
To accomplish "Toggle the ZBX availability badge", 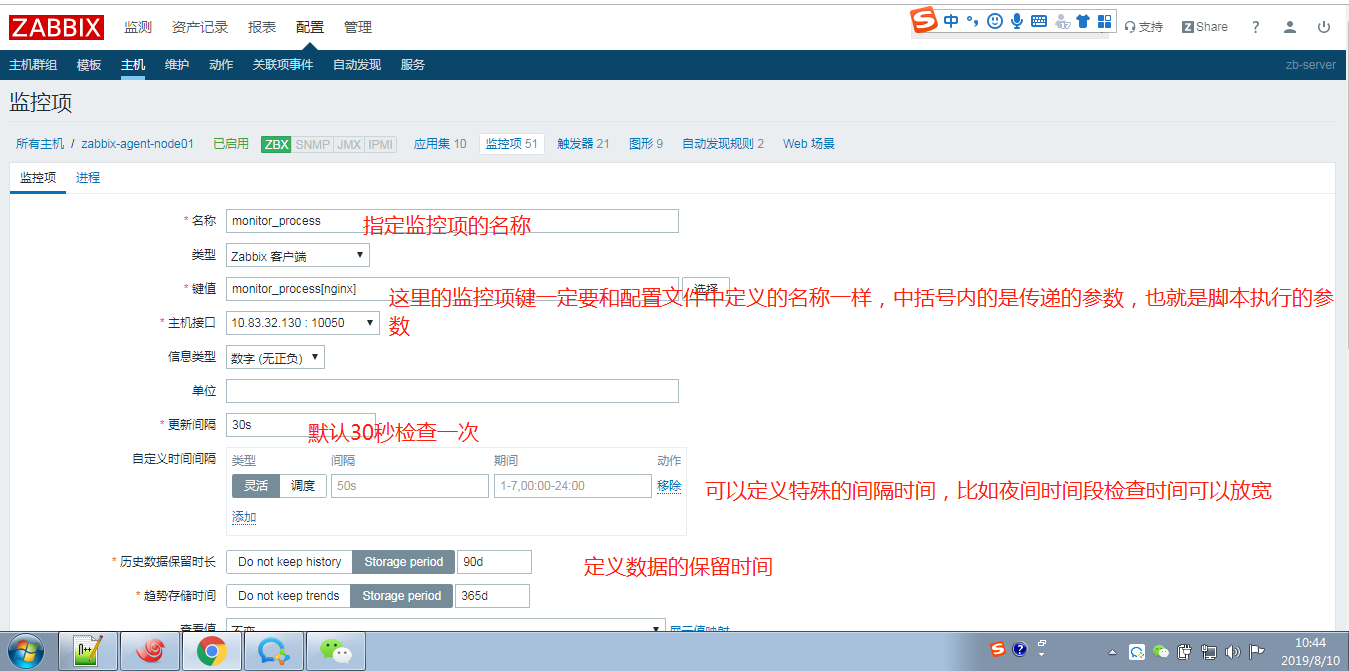I will coord(276,144).
